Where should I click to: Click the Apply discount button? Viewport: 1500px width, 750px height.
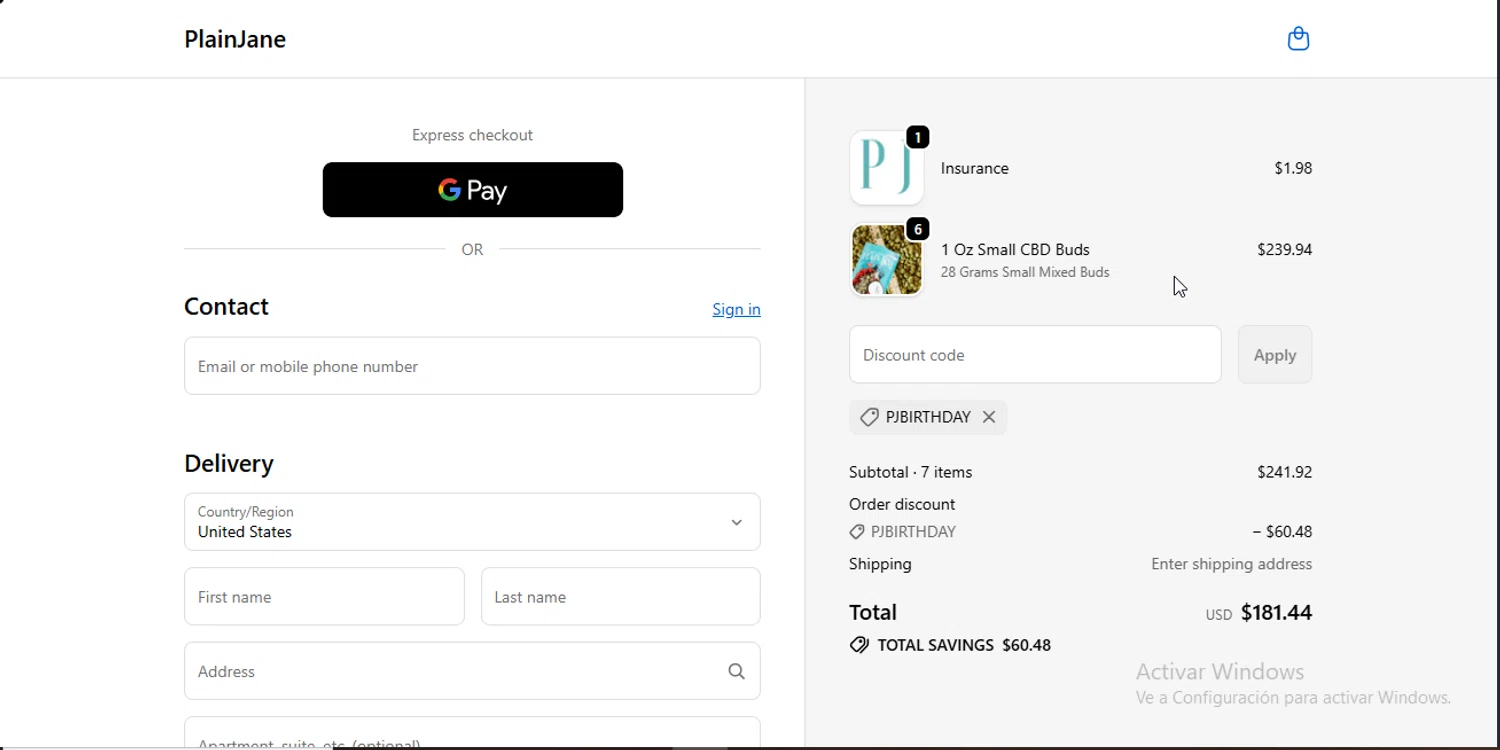[x=1275, y=355]
